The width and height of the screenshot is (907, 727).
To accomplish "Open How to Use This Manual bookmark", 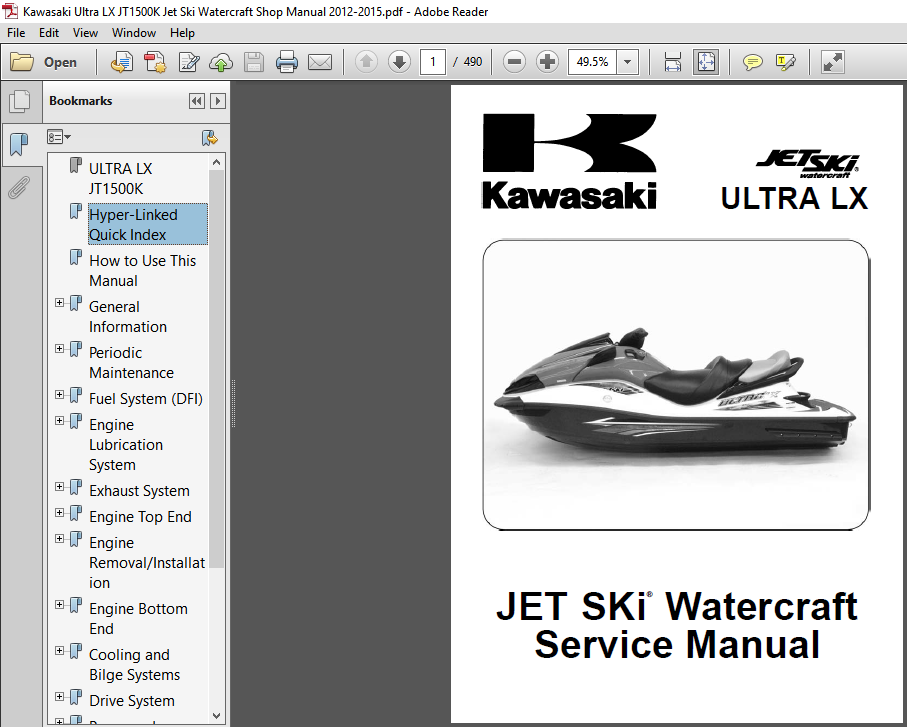I will [142, 271].
